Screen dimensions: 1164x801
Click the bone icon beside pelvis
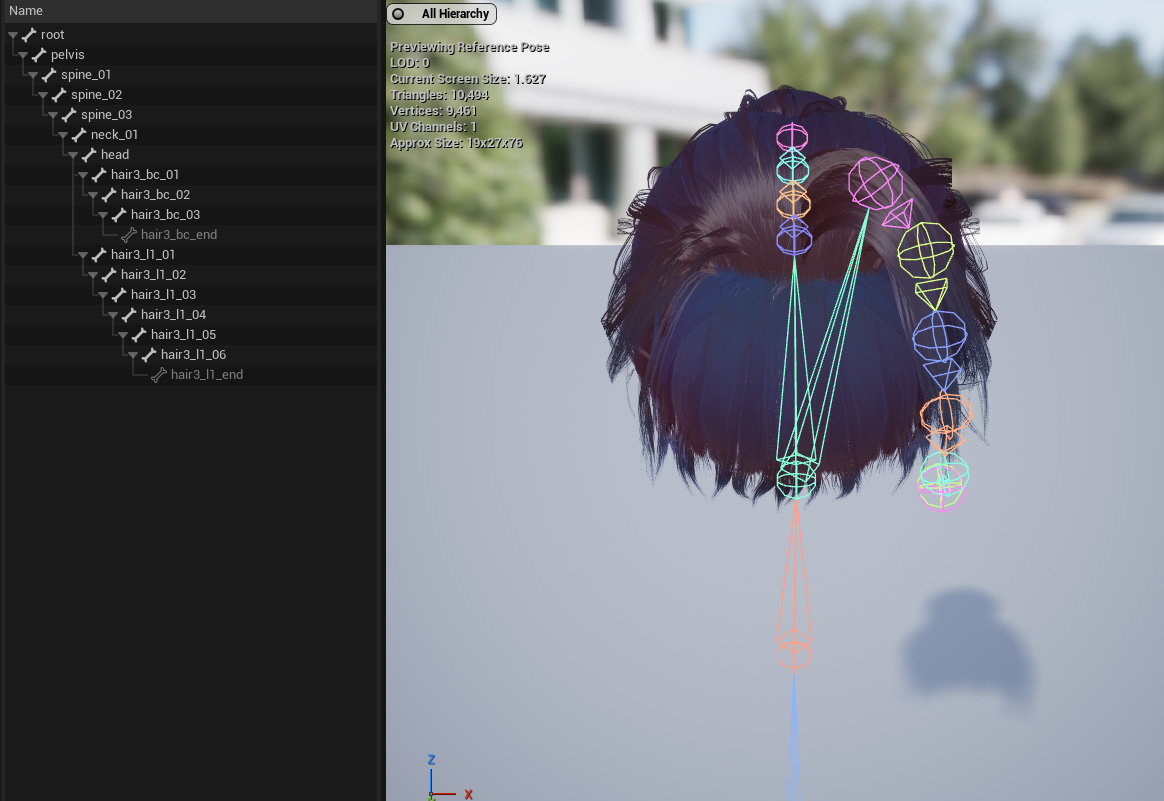click(39, 55)
